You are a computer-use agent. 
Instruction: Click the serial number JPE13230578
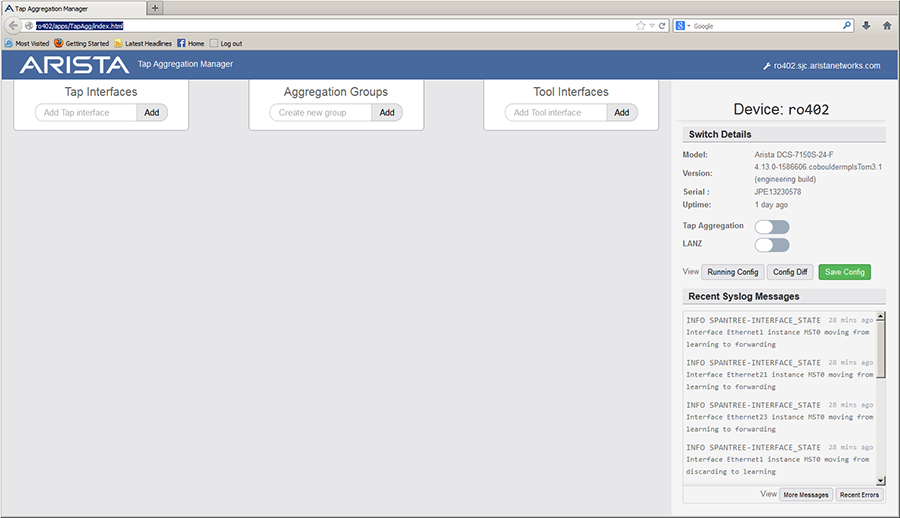coord(778,192)
